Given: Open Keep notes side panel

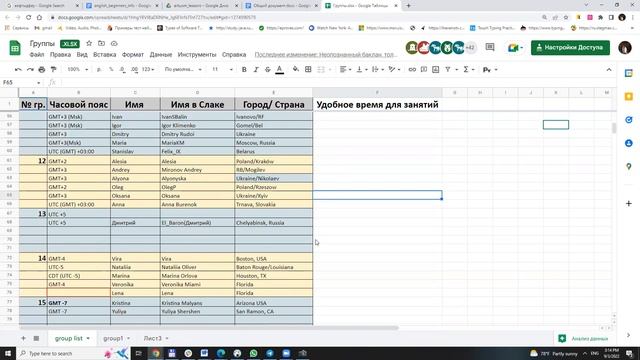Looking at the screenshot, I should tap(629, 97).
